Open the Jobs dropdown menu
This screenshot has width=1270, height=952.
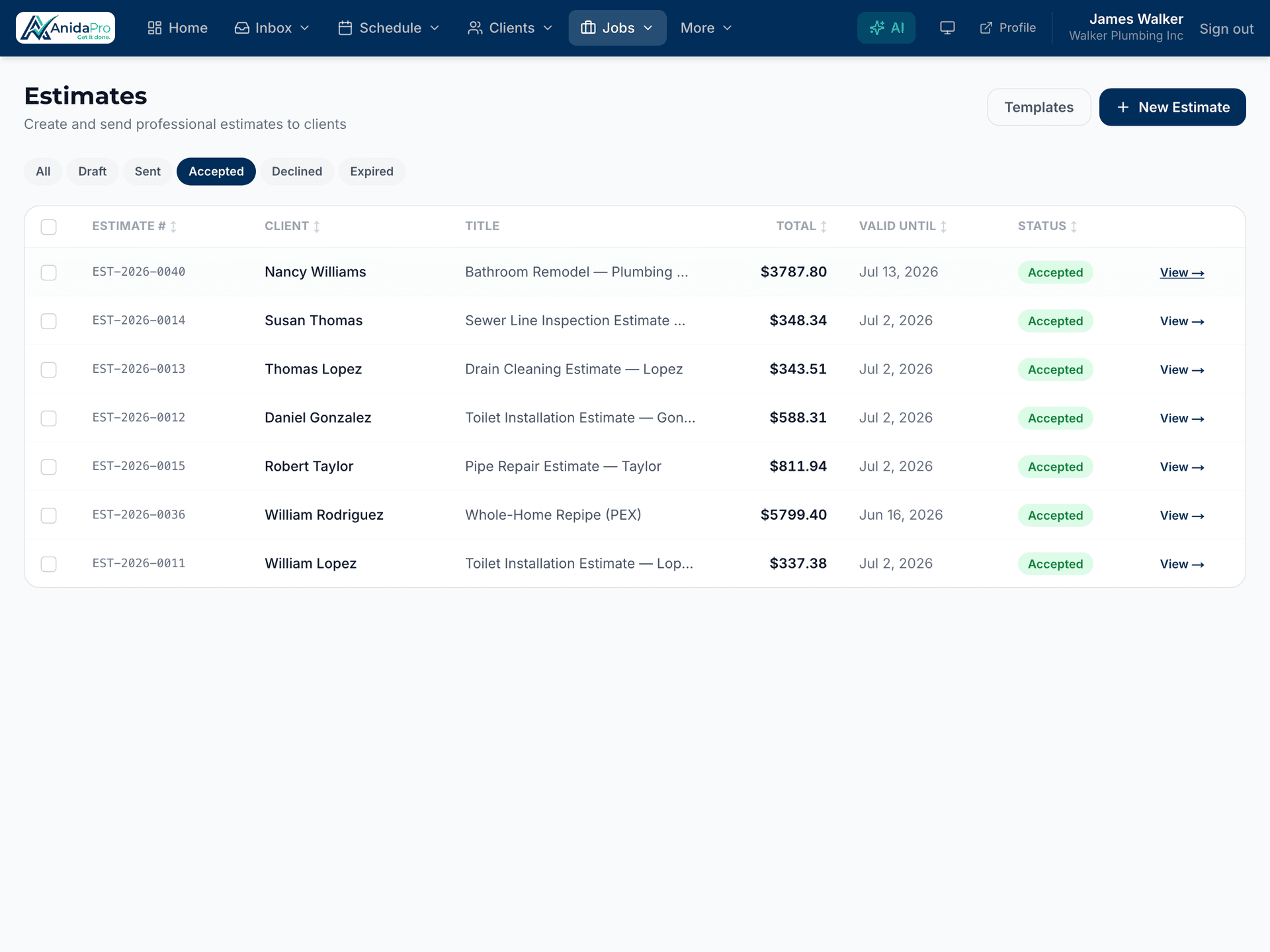[x=617, y=28]
